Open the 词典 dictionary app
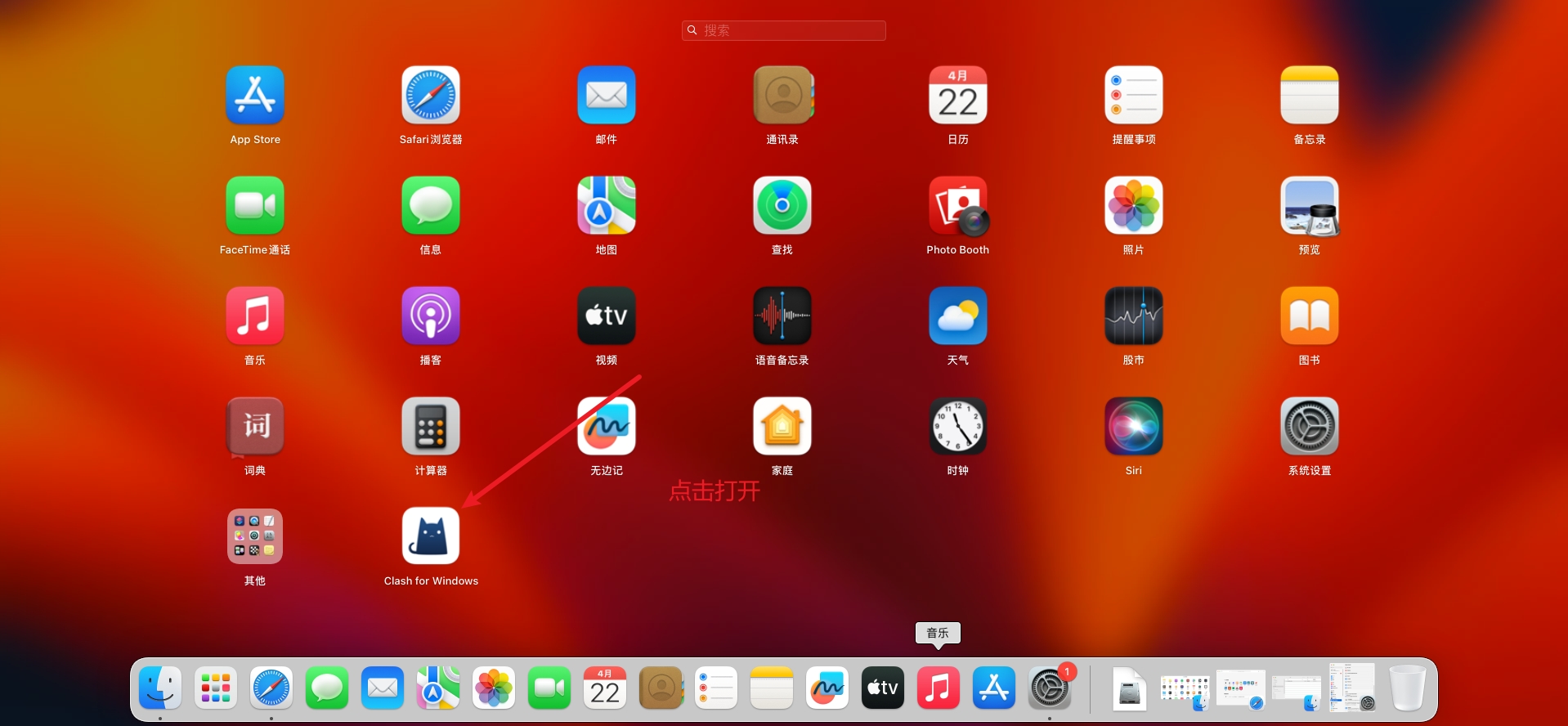This screenshot has width=1568, height=726. [x=255, y=427]
